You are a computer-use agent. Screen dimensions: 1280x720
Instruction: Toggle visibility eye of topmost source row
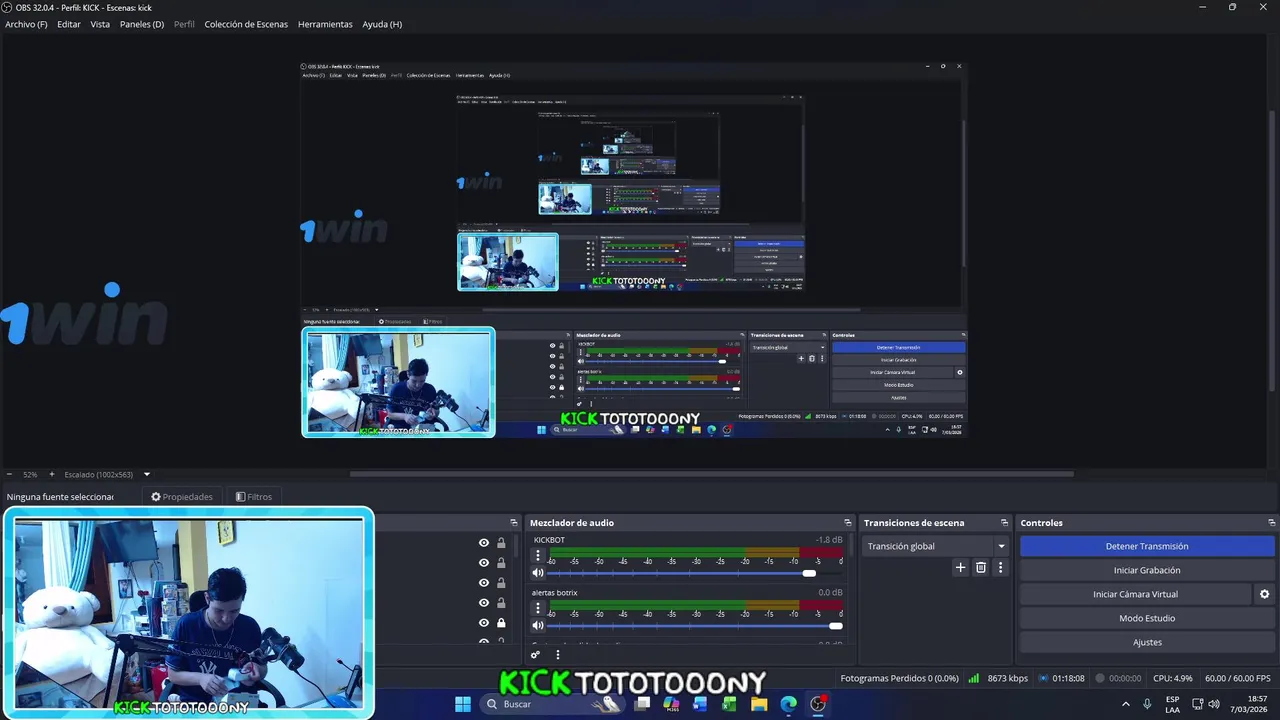click(484, 543)
